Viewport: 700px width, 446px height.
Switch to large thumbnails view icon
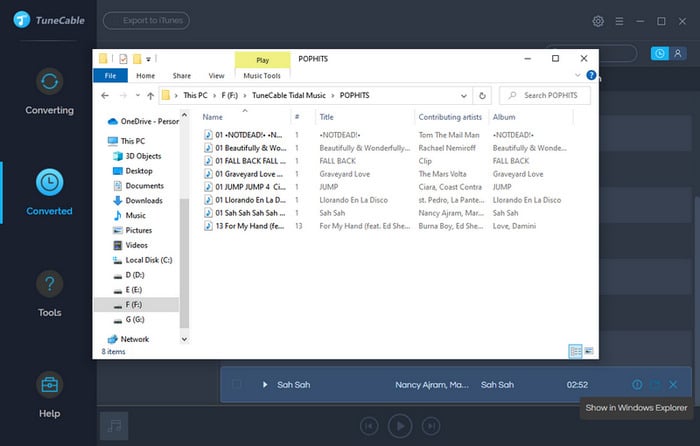589,351
